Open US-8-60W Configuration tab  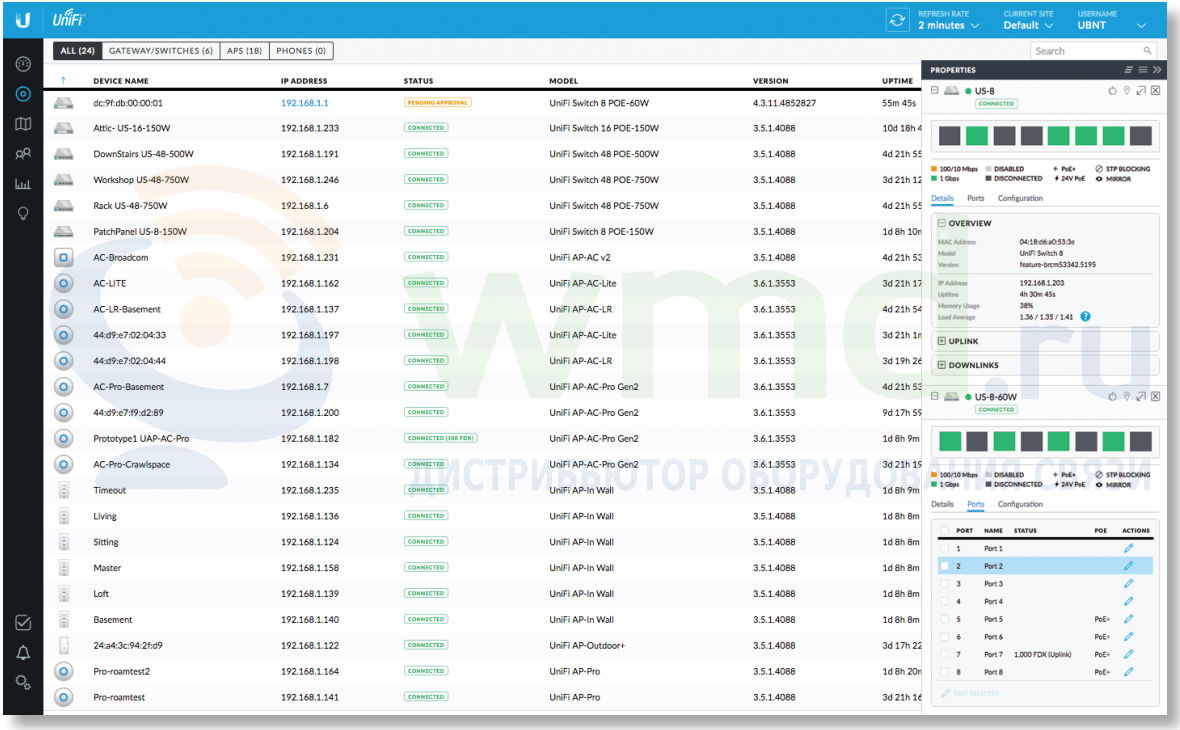(x=1020, y=504)
